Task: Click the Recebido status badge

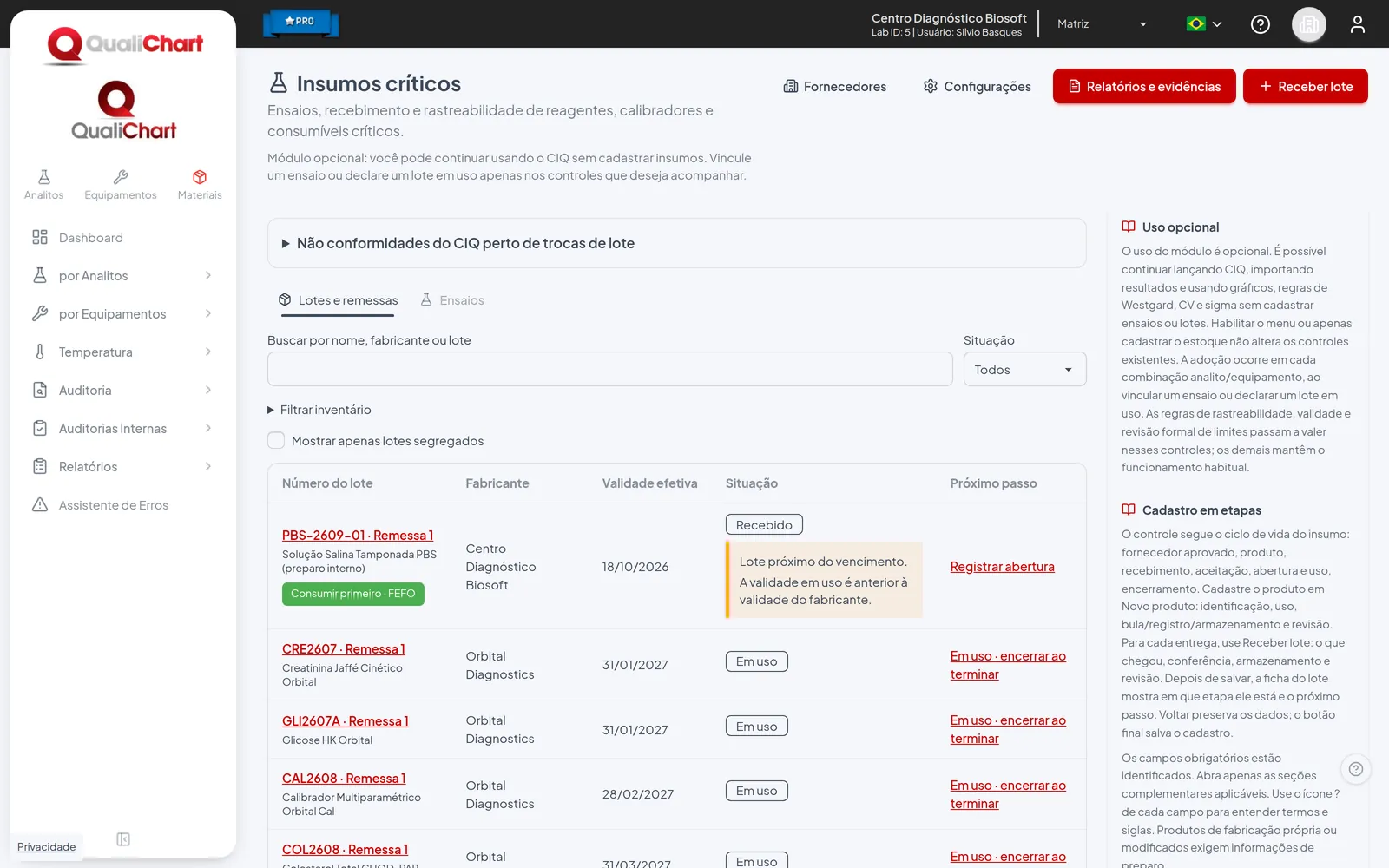Action: (764, 525)
